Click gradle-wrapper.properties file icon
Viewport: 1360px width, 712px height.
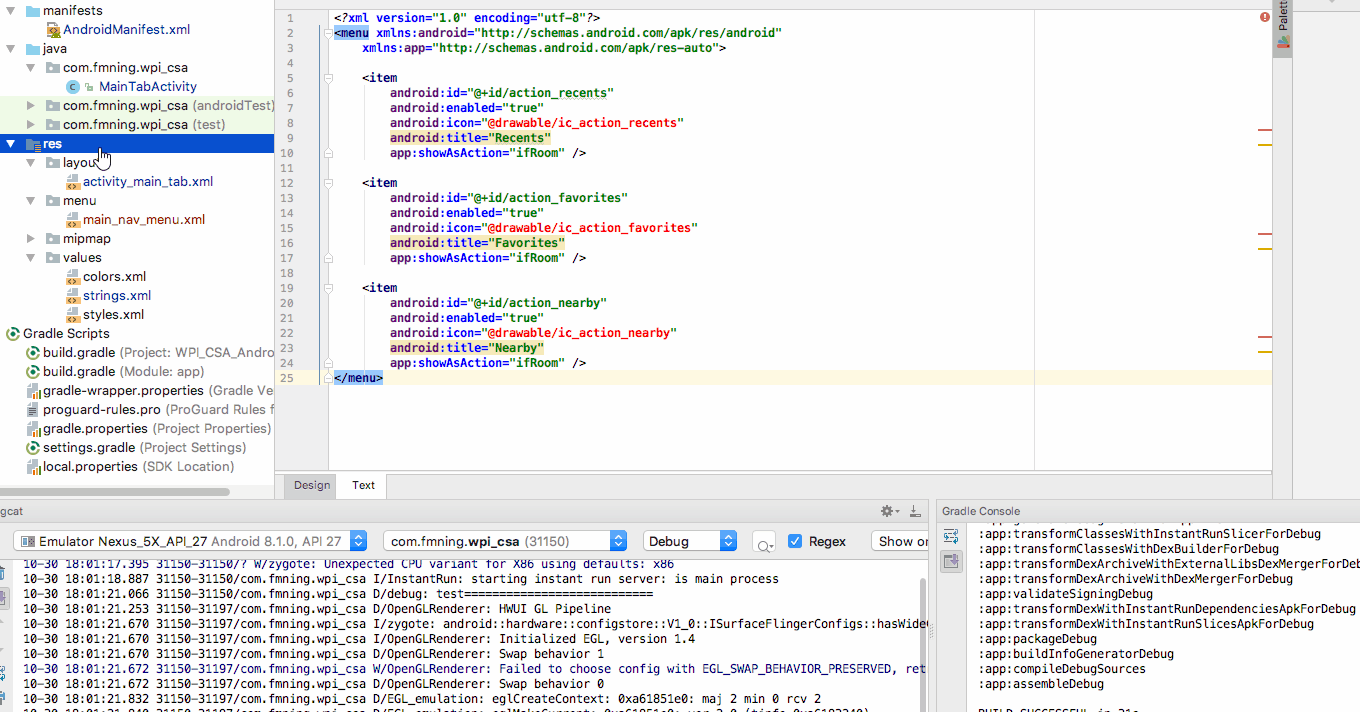pyautogui.click(x=33, y=391)
